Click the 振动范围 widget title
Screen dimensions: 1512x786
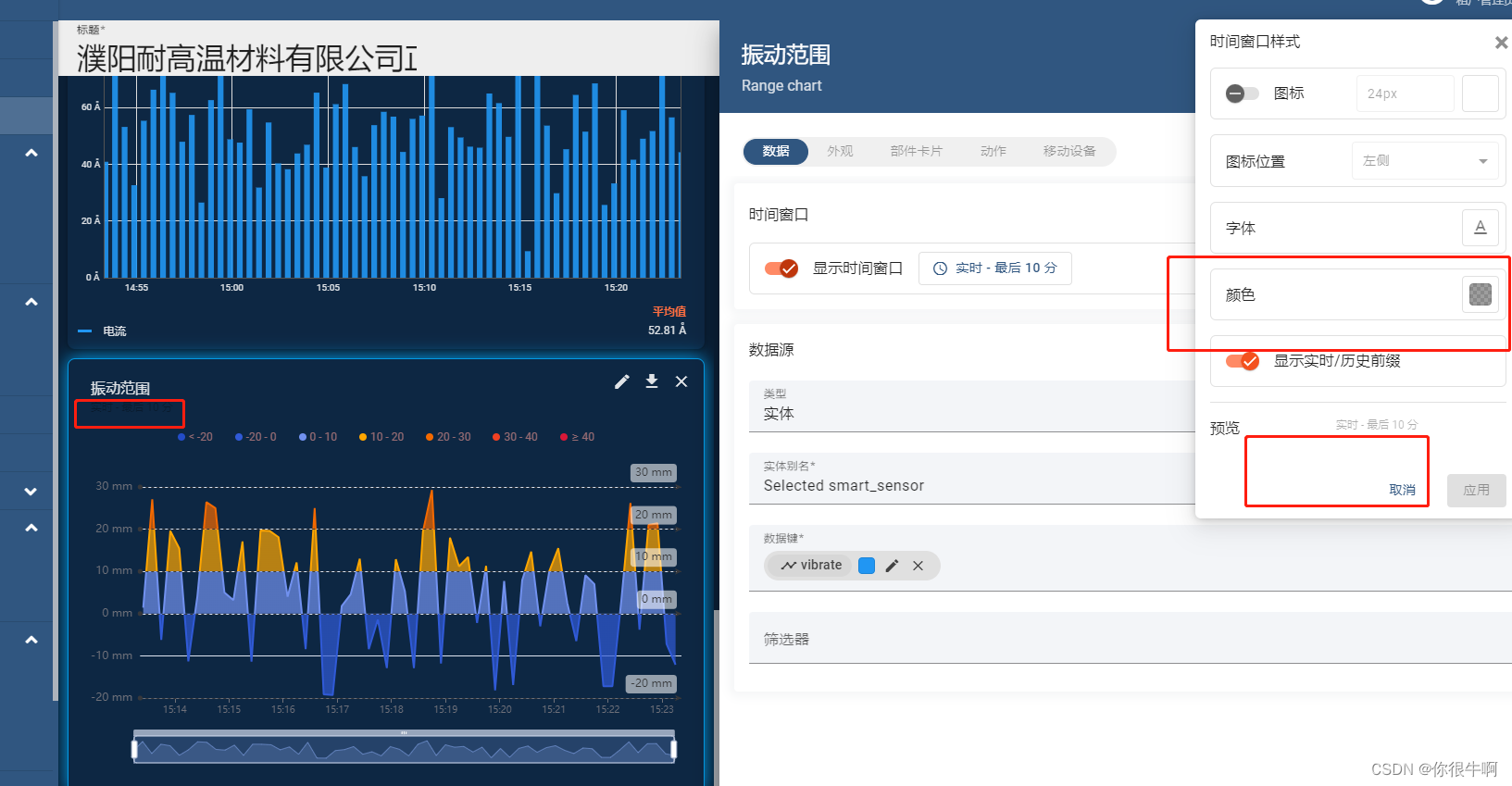pyautogui.click(x=120, y=388)
